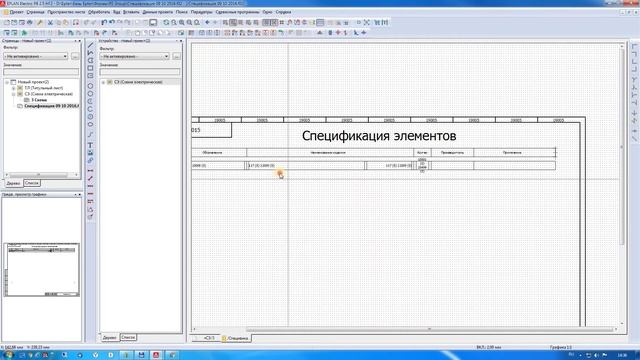Switch to the =СЭ/3 page tab

click(x=209, y=338)
